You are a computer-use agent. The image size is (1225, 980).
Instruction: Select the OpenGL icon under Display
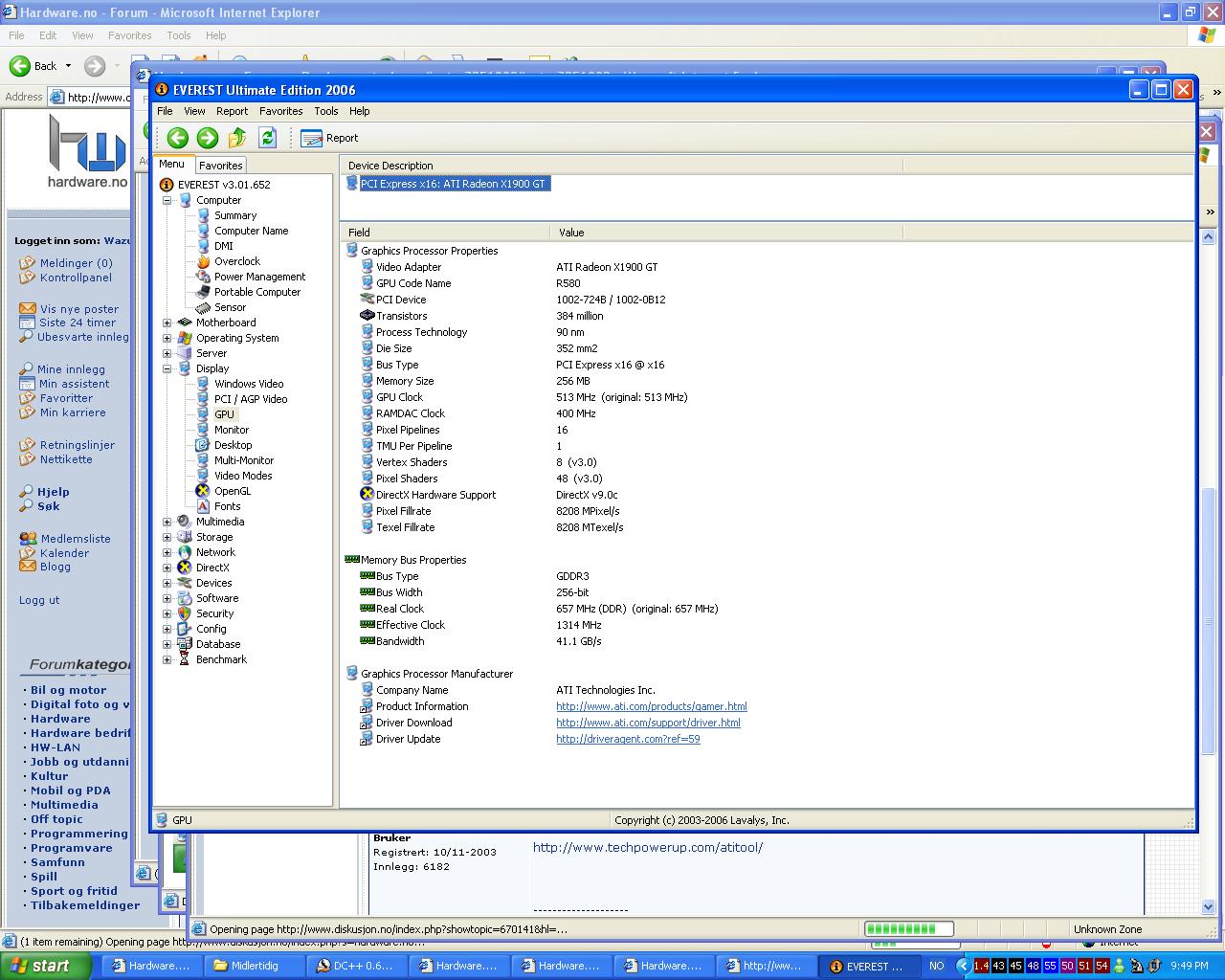pos(203,491)
